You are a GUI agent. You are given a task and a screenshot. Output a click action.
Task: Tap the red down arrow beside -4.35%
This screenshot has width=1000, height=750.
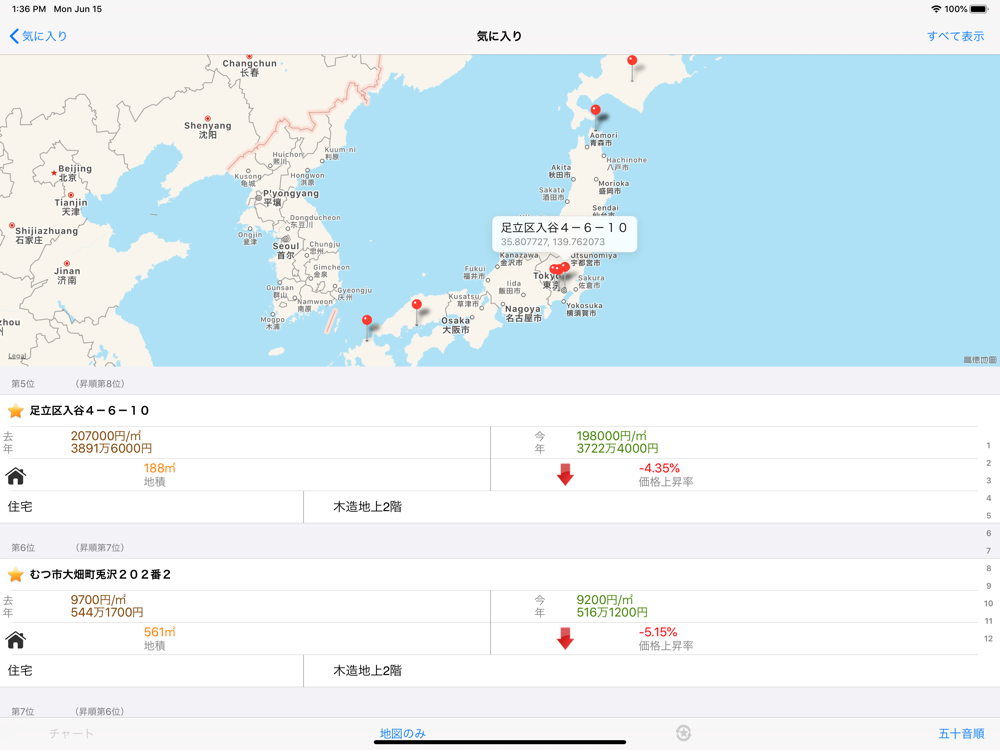coord(565,474)
